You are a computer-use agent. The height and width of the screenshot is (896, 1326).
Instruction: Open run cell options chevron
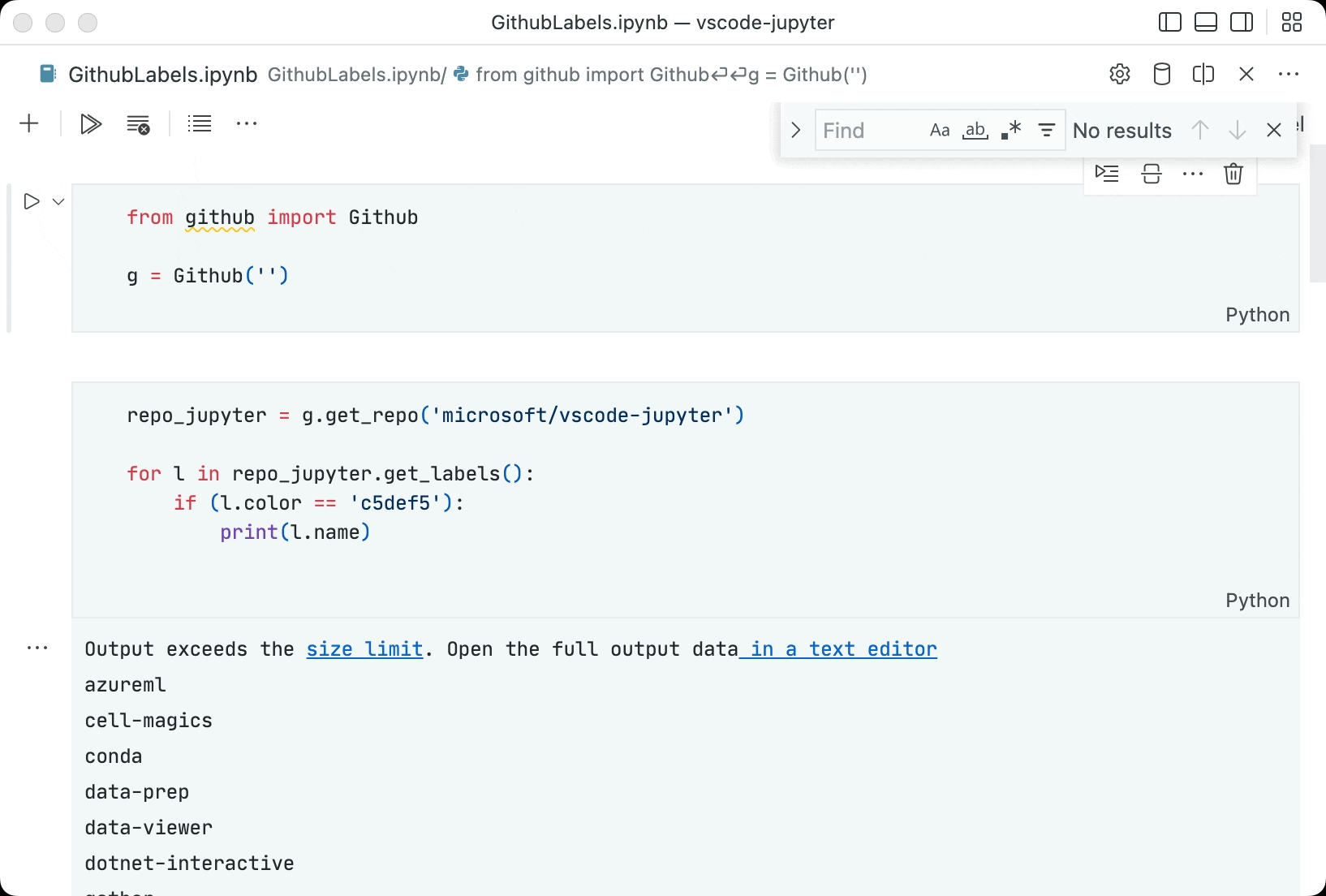(x=58, y=201)
